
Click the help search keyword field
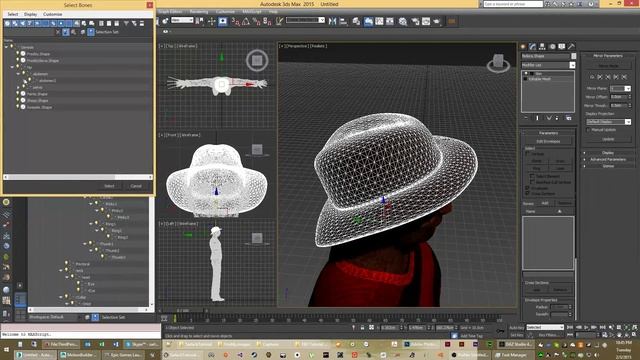(x=513, y=4)
